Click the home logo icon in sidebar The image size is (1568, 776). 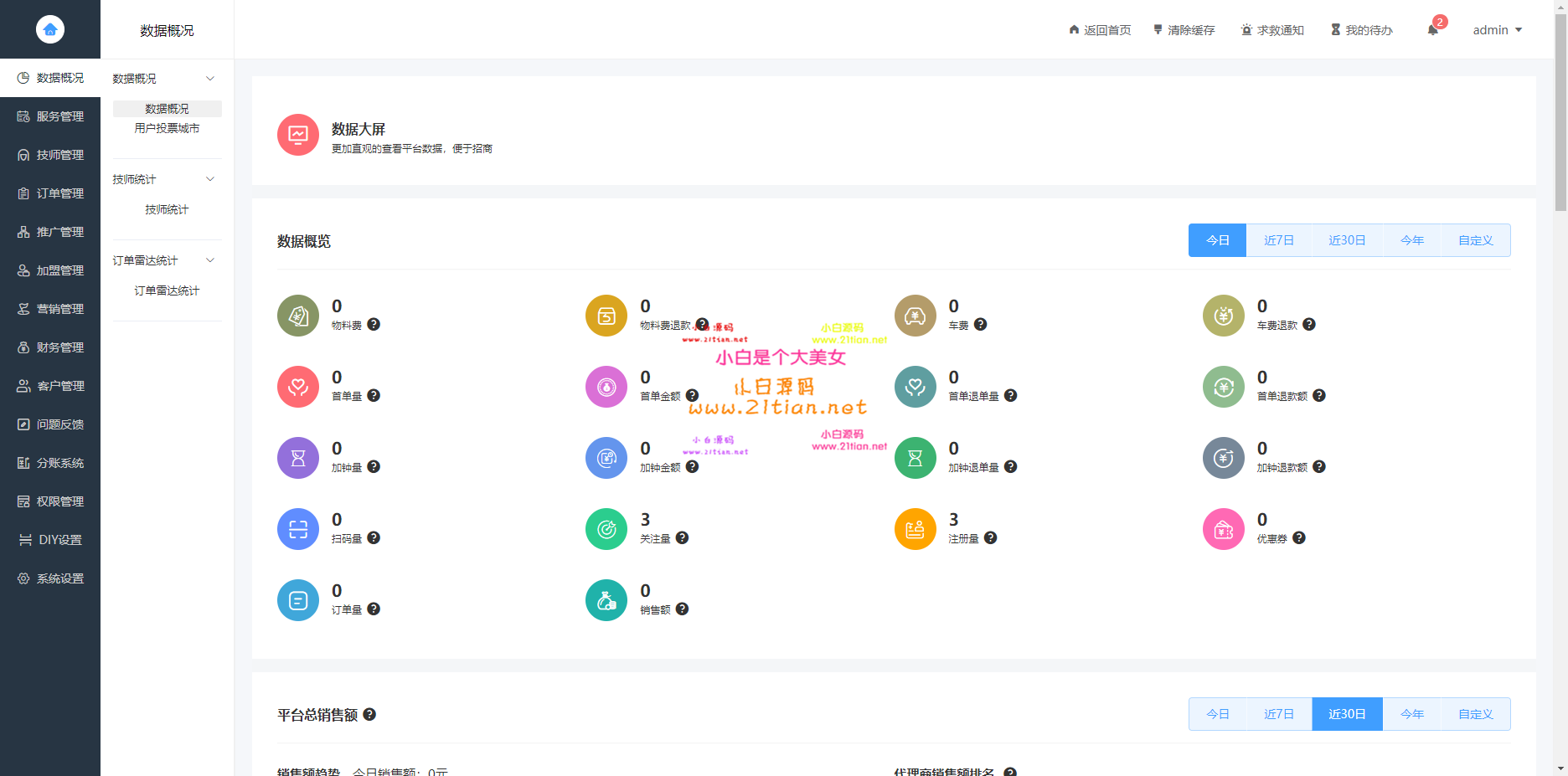(50, 29)
